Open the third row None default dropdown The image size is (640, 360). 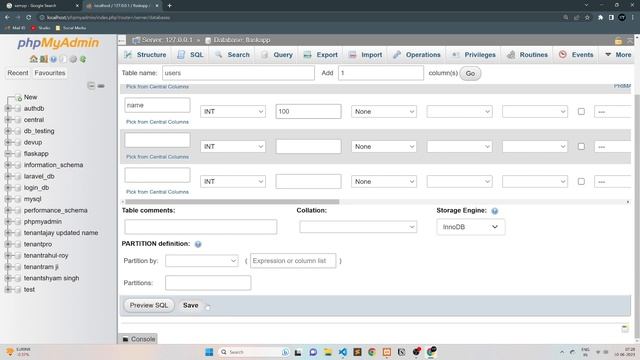pyautogui.click(x=384, y=182)
